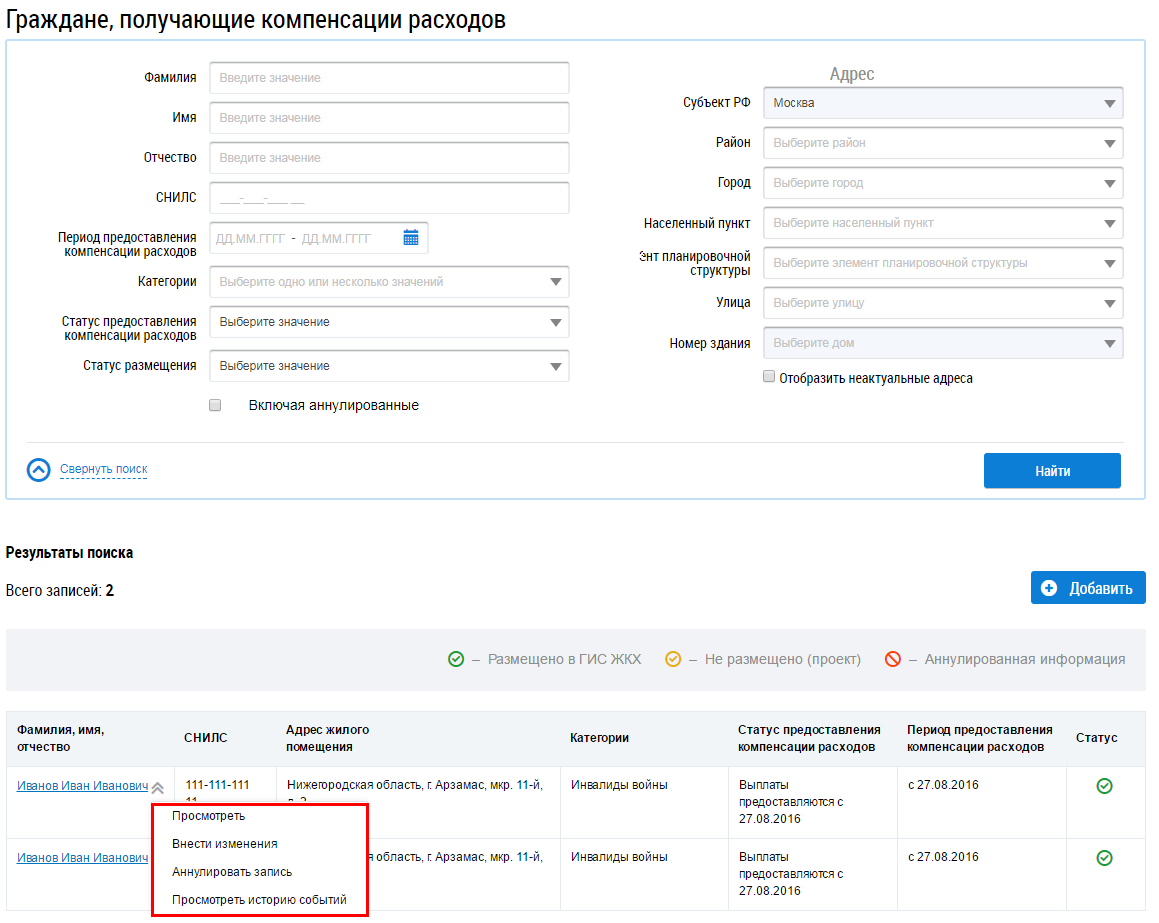
Task: Click green status checkmark in second row
Action: point(1104,858)
